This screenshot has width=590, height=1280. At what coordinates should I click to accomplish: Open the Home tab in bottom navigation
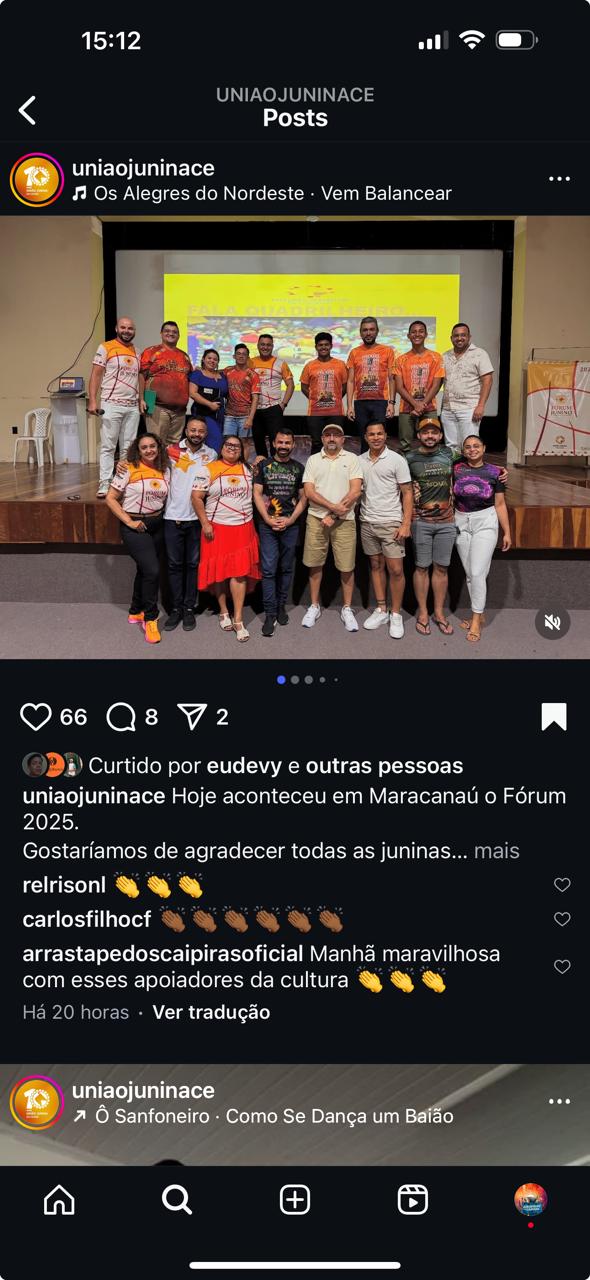pyautogui.click(x=59, y=1200)
